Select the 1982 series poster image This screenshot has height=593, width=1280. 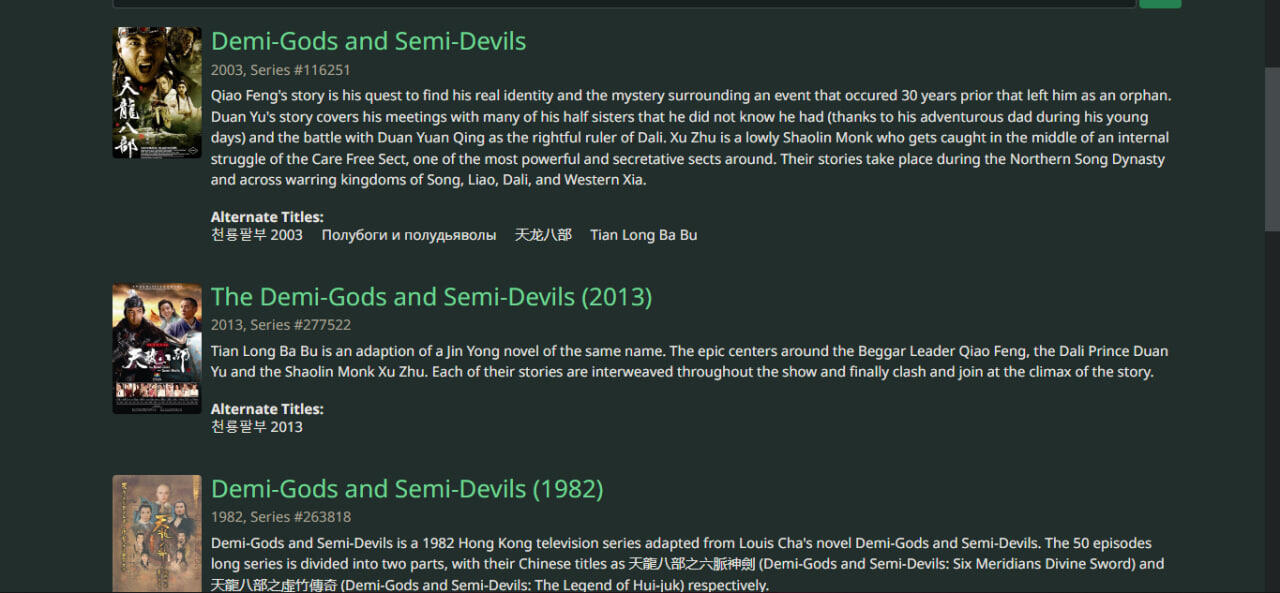(x=157, y=533)
